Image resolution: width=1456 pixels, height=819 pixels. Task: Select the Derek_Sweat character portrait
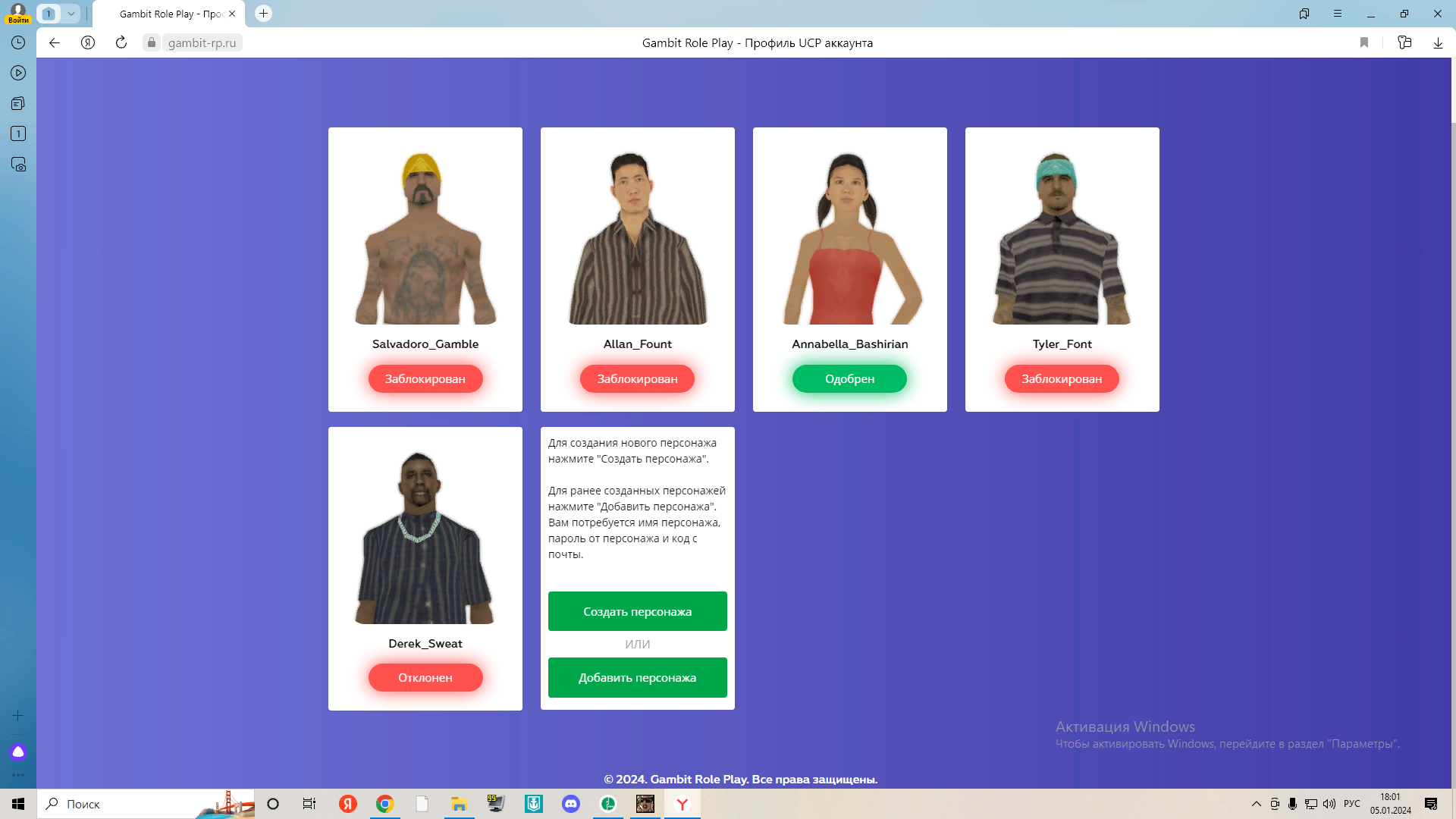click(425, 537)
